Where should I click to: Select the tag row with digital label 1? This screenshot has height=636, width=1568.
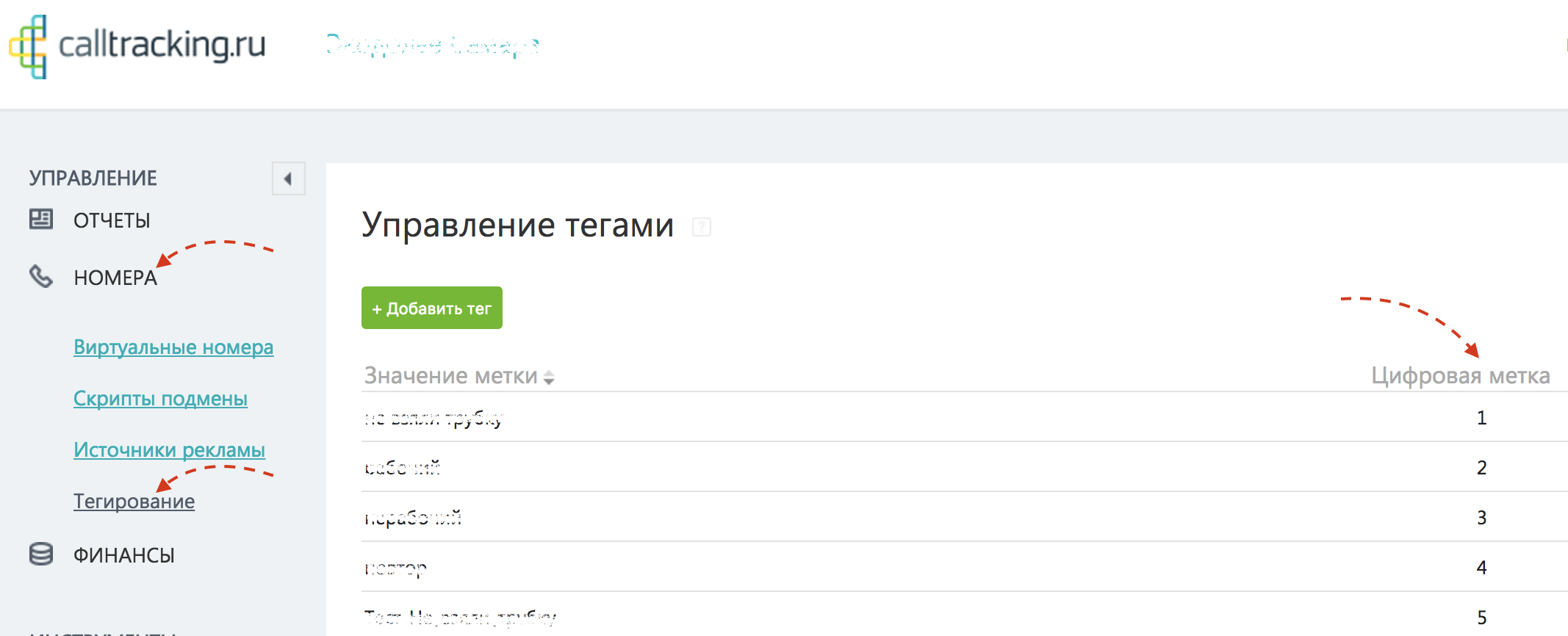(x=964, y=417)
